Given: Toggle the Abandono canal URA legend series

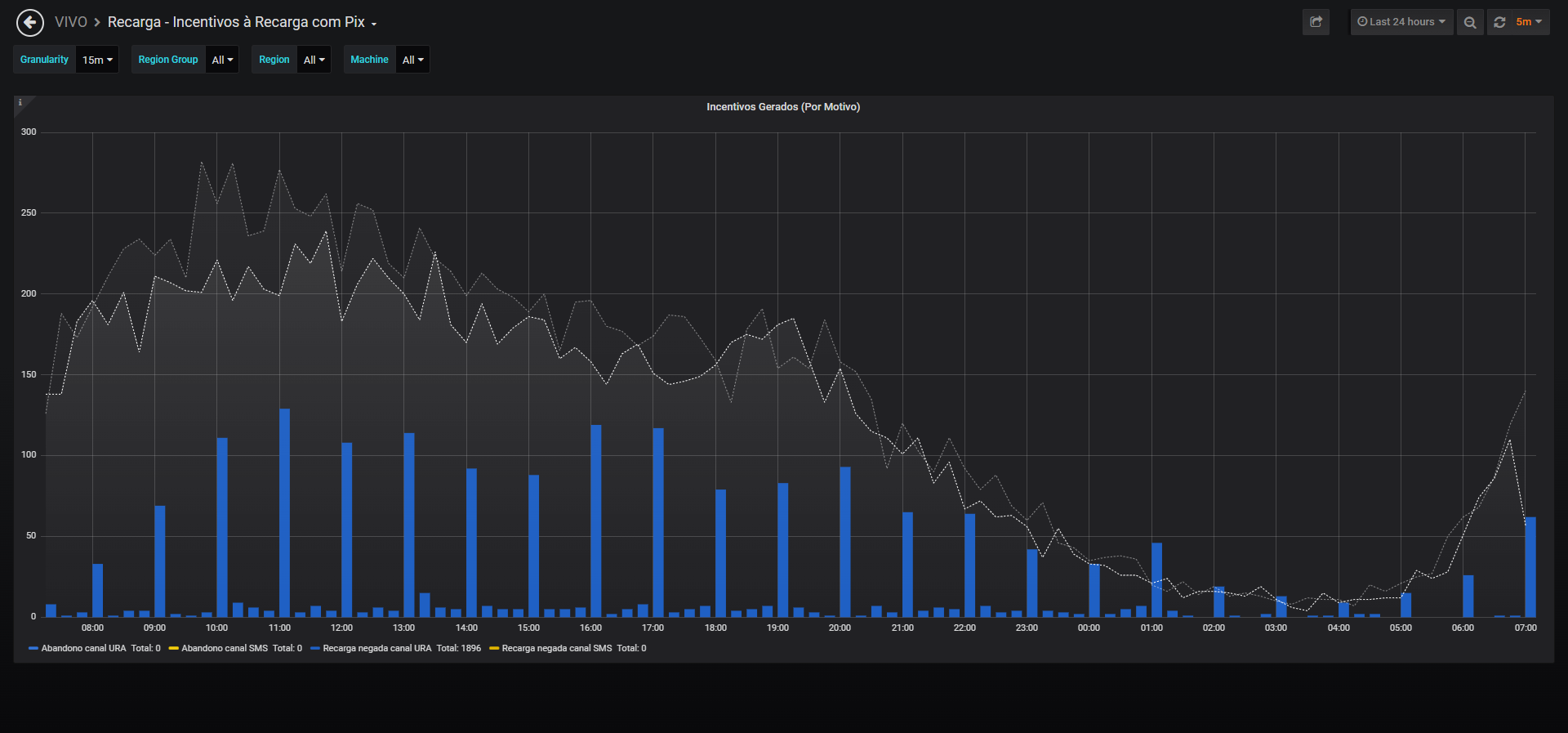Looking at the screenshot, I should (83, 648).
